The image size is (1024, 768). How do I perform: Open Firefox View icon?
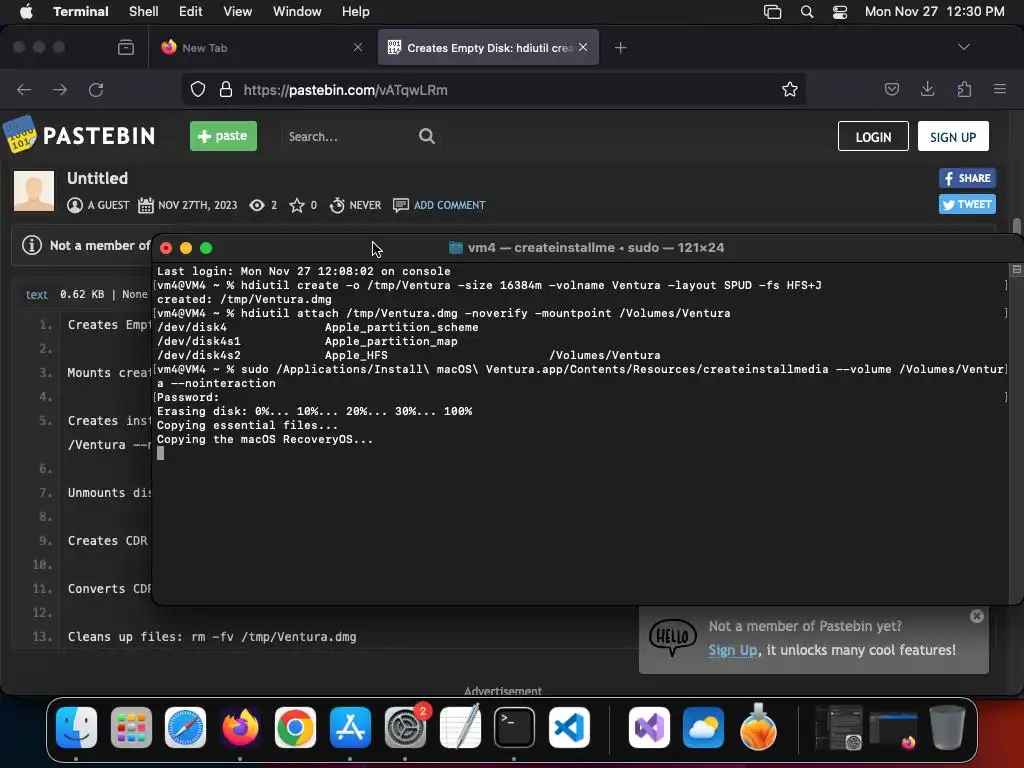click(x=126, y=47)
